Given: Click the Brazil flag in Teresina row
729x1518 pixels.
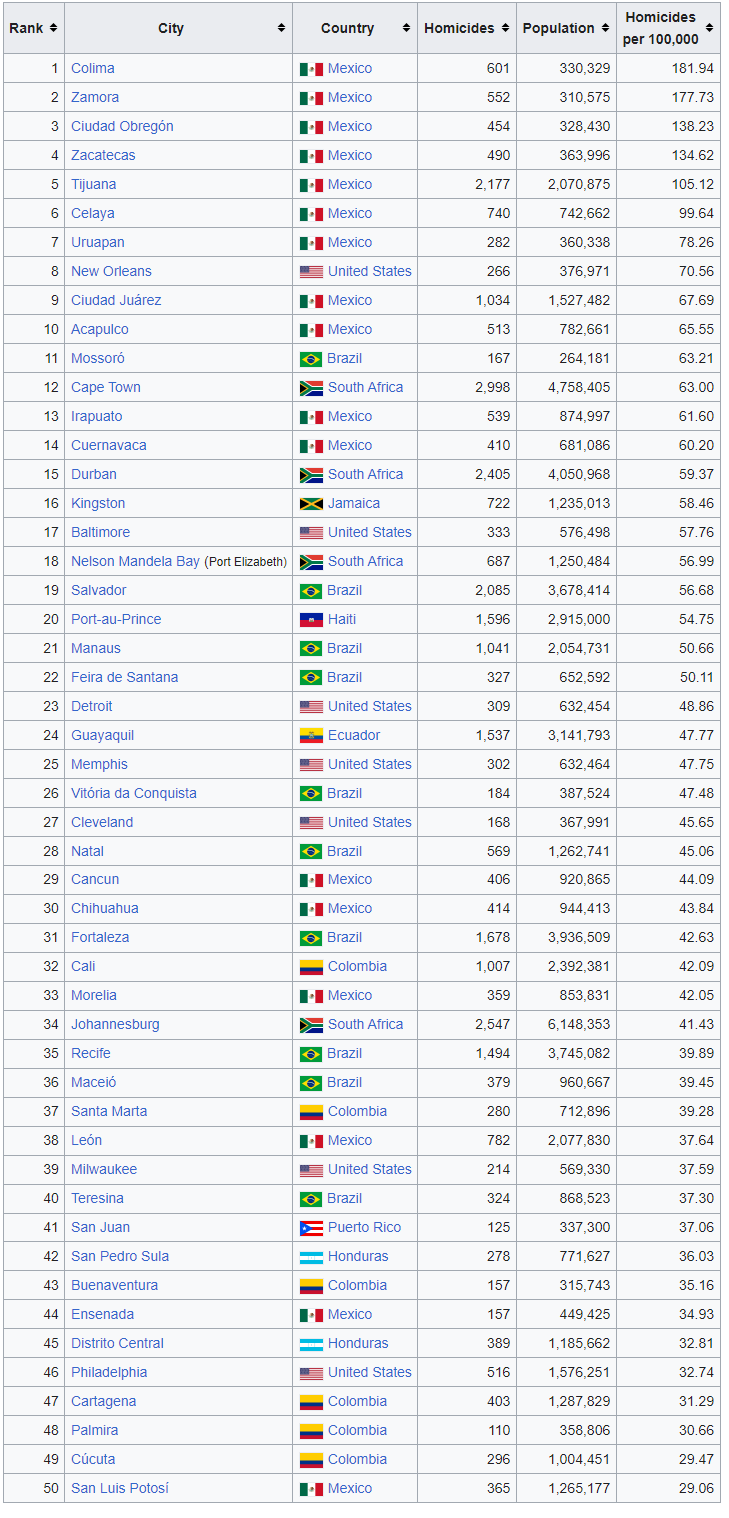Looking at the screenshot, I should coord(311,1199).
